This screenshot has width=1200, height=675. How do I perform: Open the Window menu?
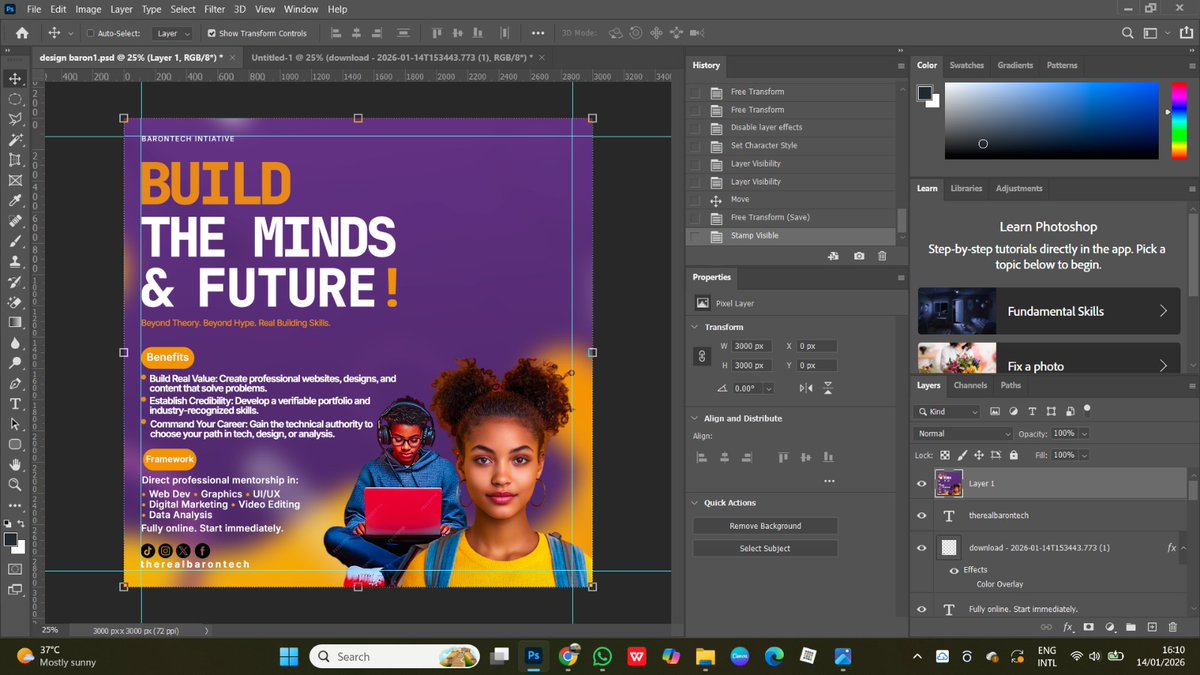tap(301, 9)
